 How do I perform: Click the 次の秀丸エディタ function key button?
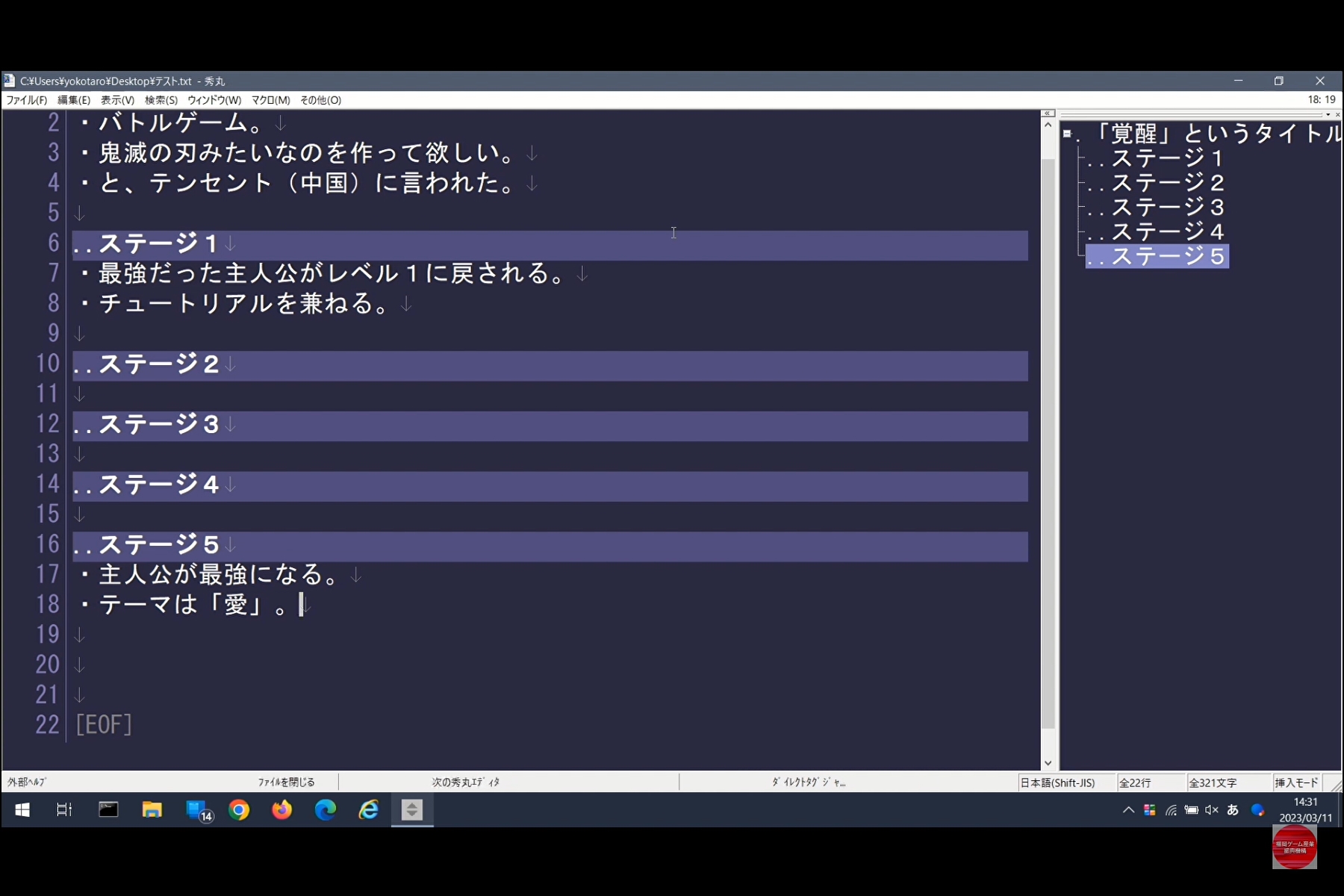pos(466,783)
